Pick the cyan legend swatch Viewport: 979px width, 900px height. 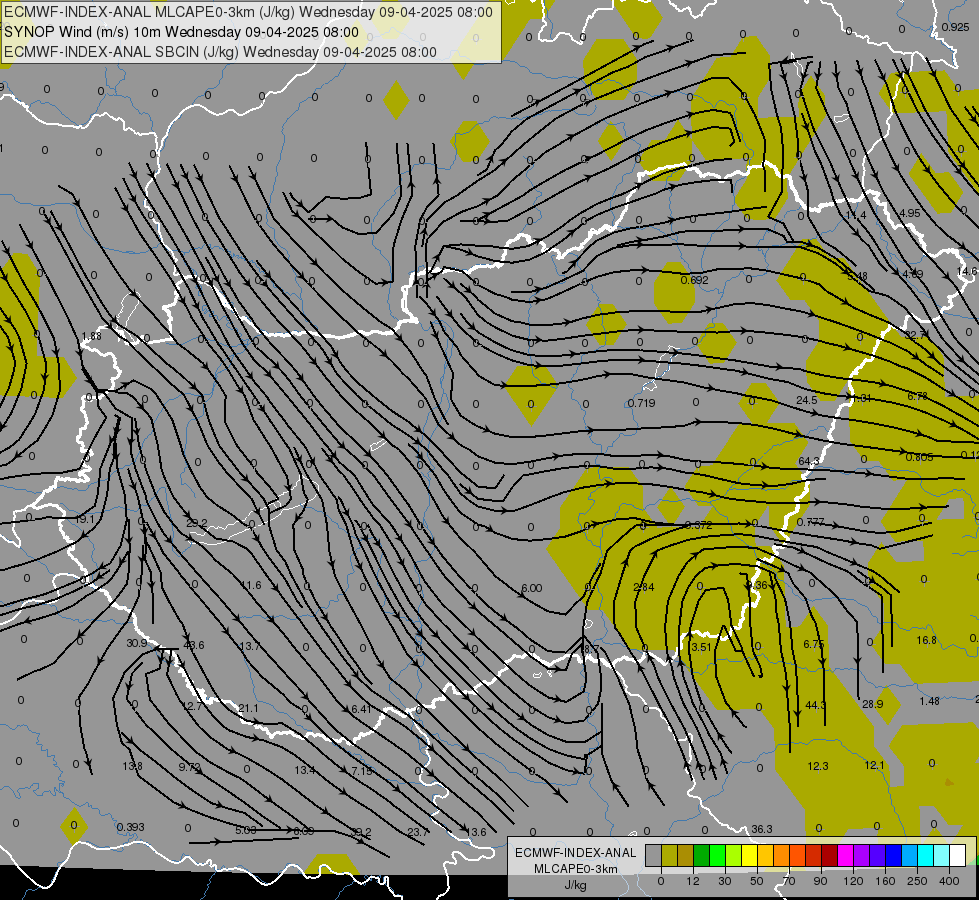(925, 855)
